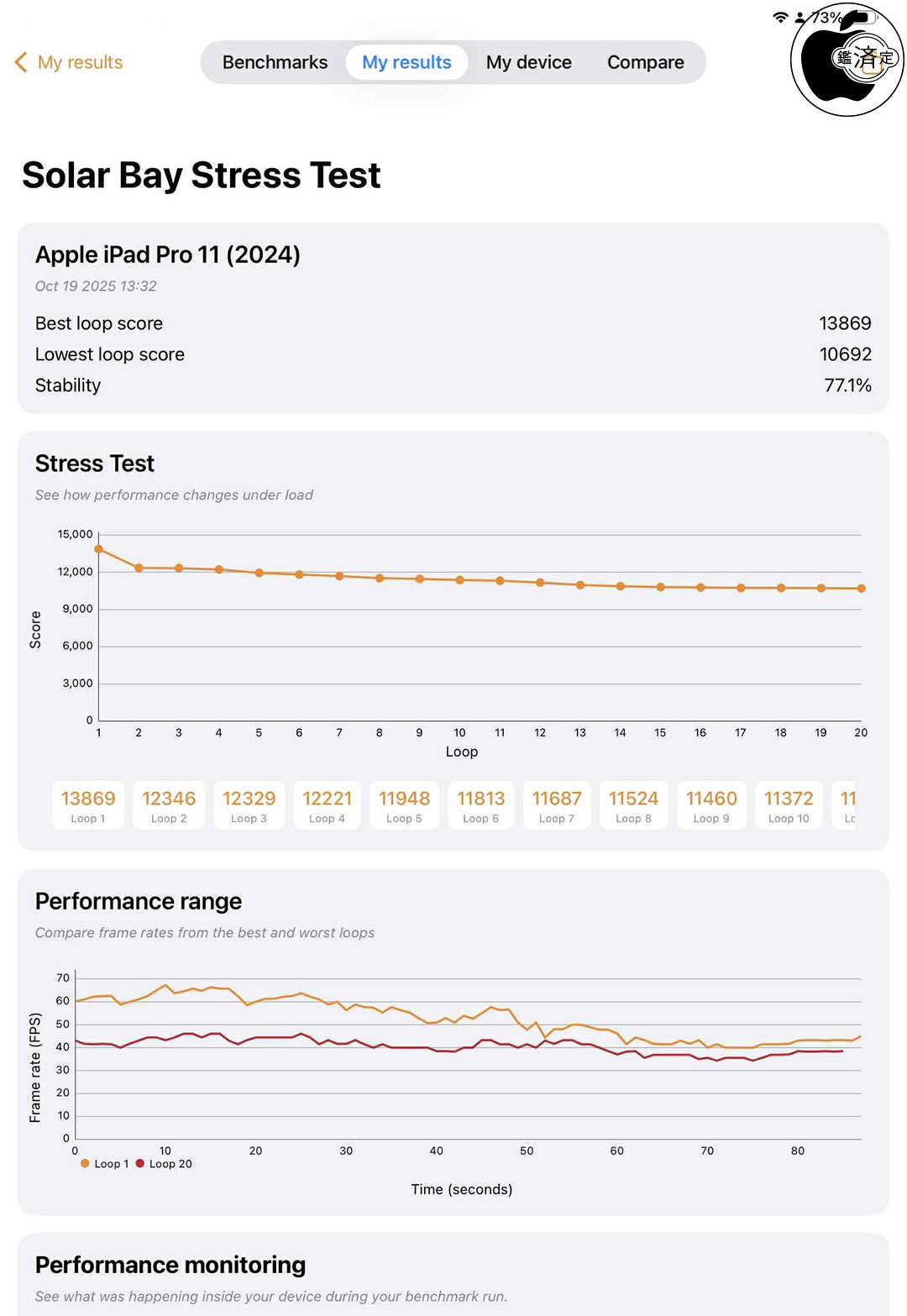This screenshot has width=907, height=1316.
Task: Click the partially visible Loop 11 card
Action: [847, 805]
